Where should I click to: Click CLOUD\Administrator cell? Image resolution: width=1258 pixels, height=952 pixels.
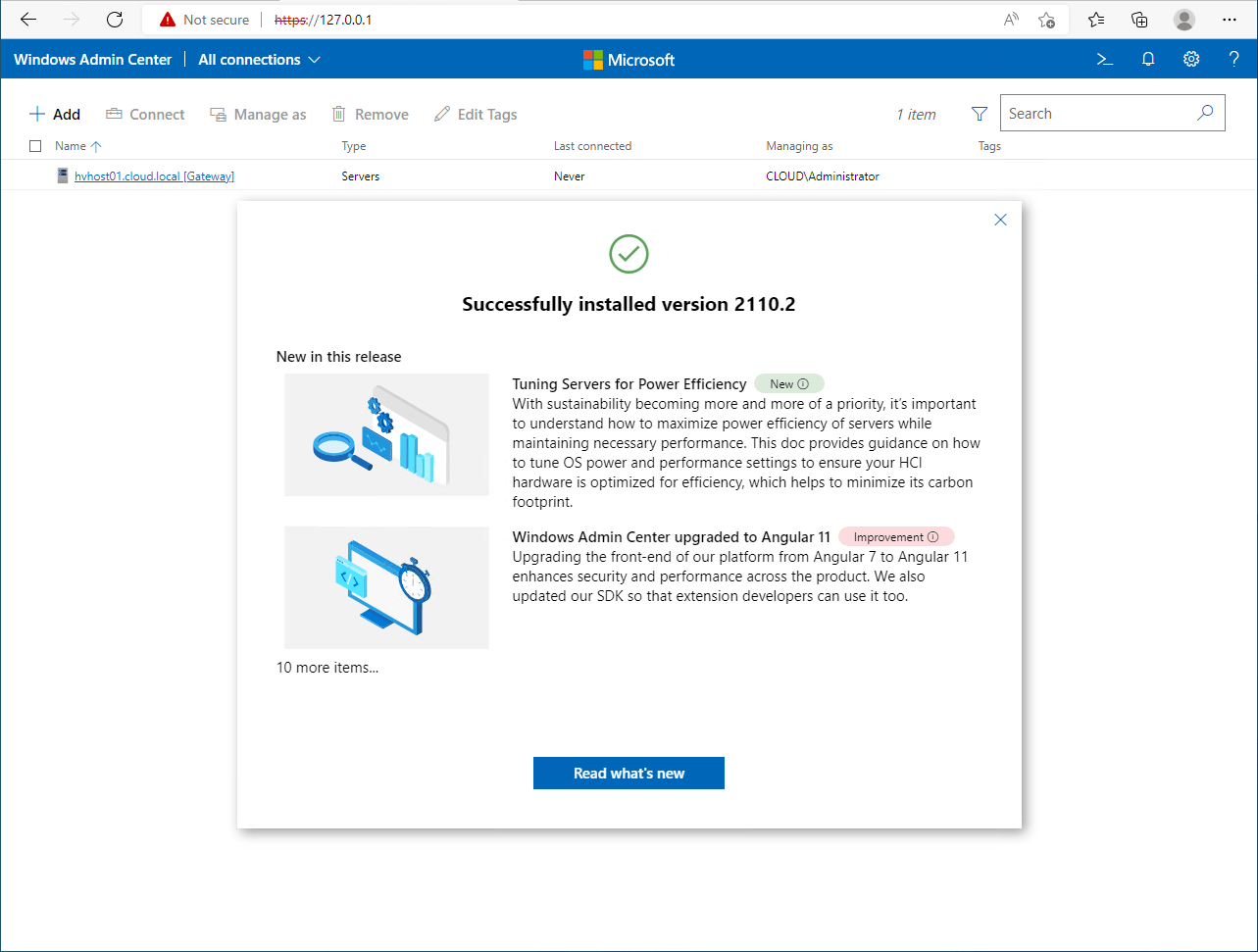[823, 176]
